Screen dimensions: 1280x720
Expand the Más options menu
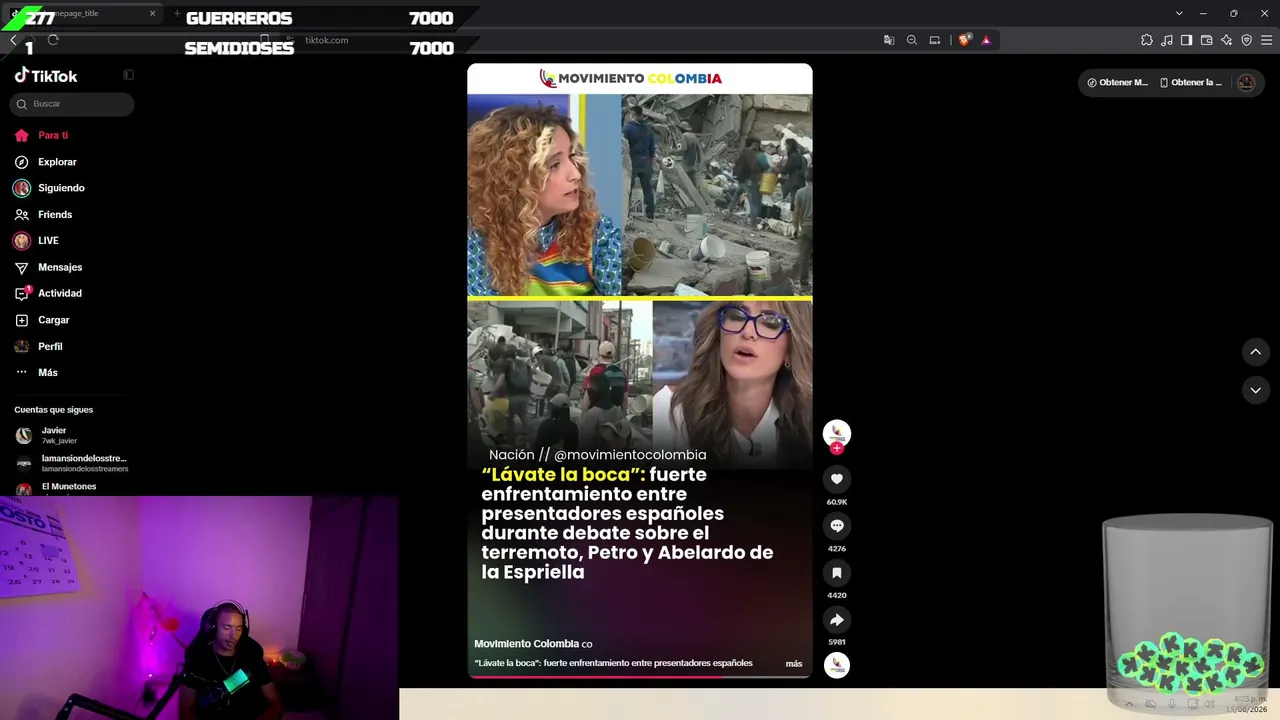(x=36, y=373)
